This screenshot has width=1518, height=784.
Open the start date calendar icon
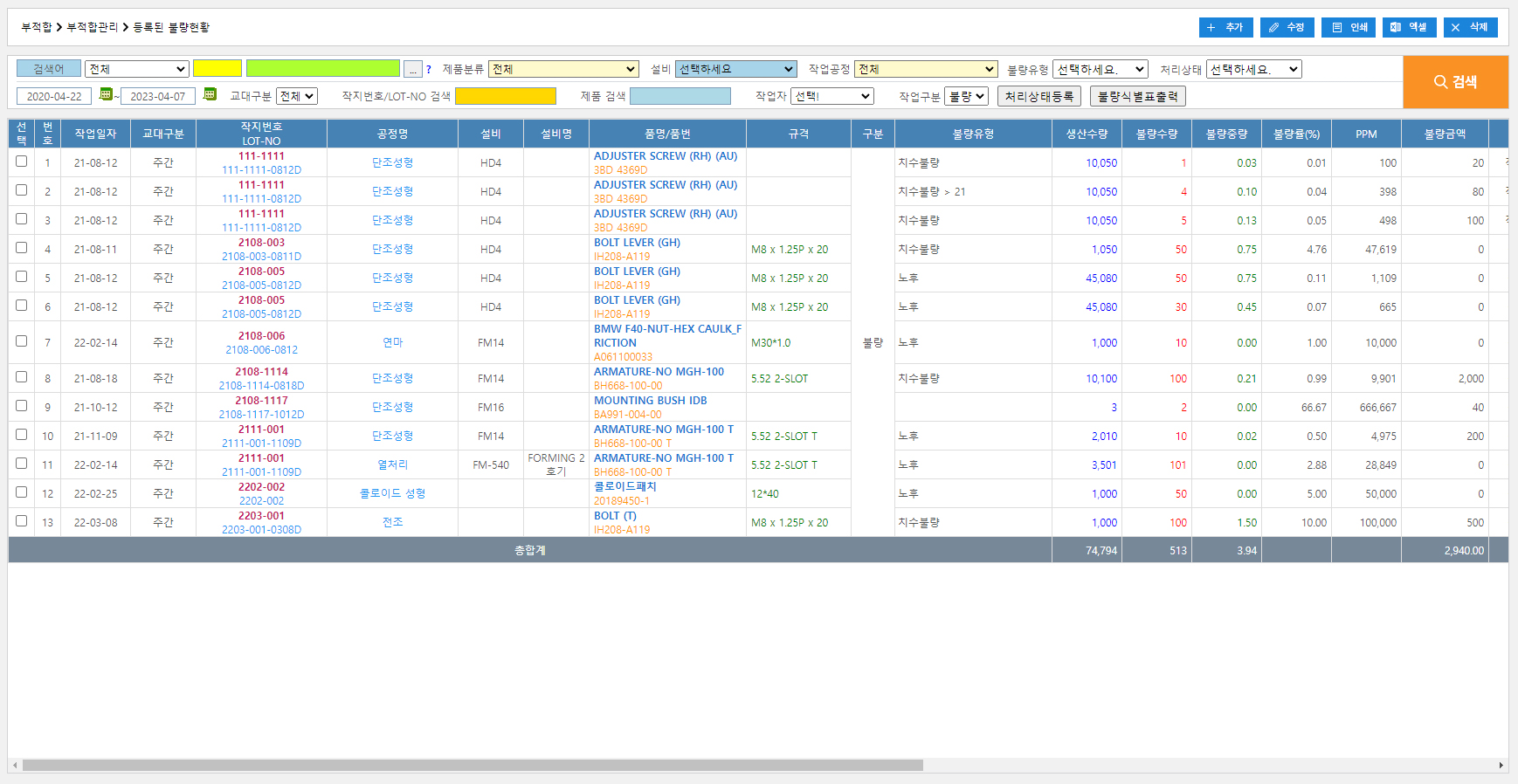coord(106,94)
